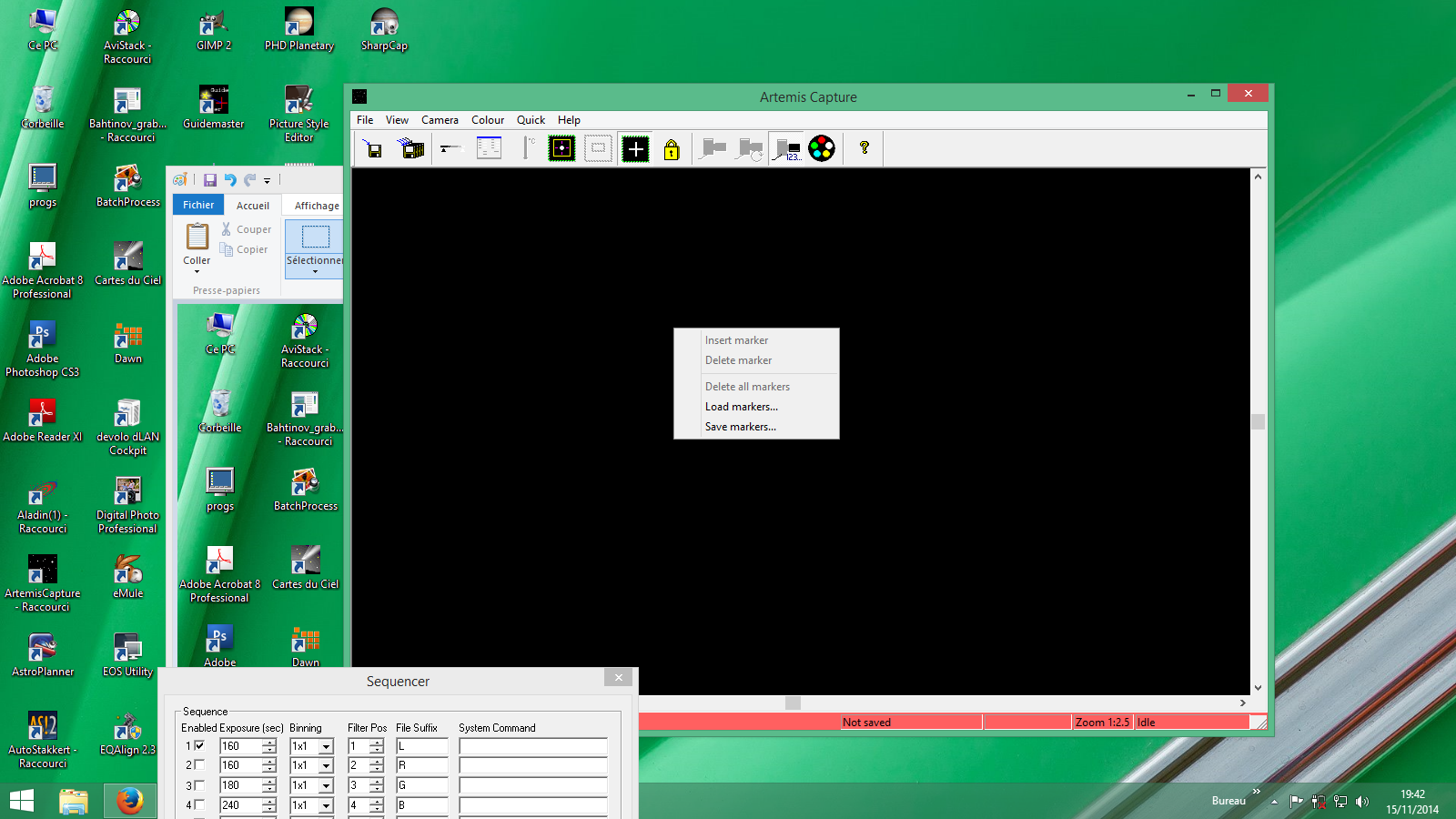Choose Load markers... from context menu

(x=756, y=407)
